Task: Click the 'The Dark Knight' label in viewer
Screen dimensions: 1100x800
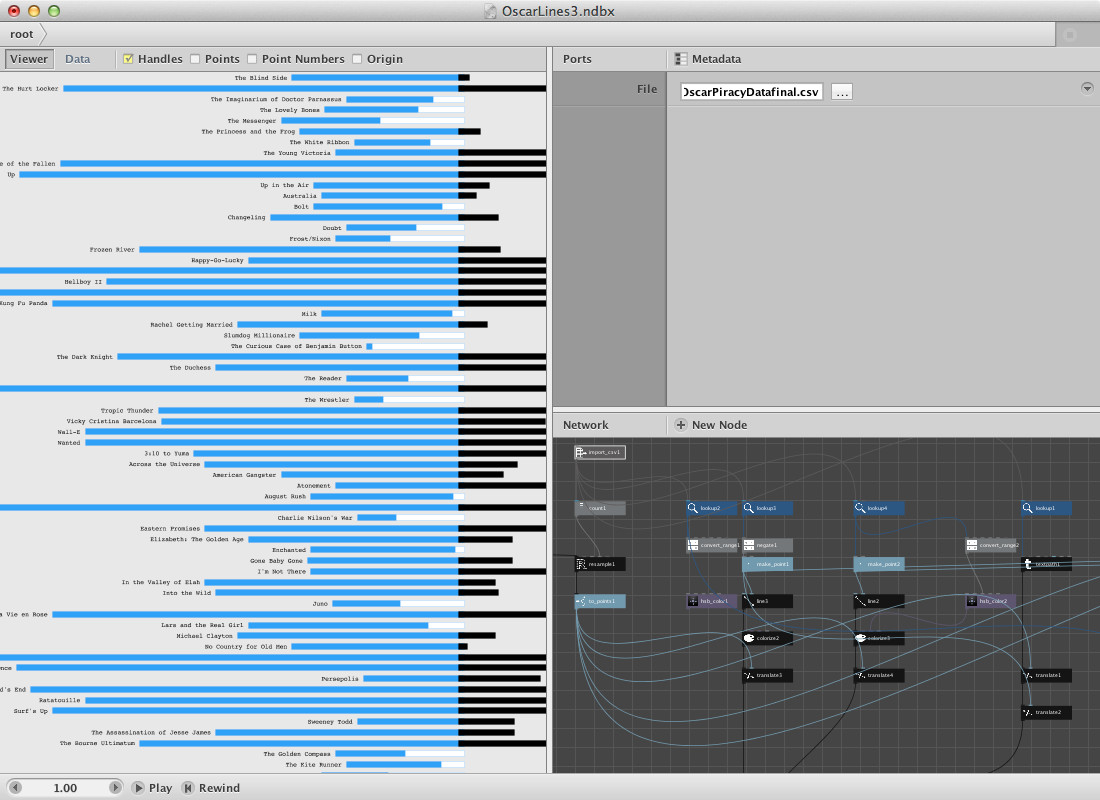Action: [x=85, y=356]
